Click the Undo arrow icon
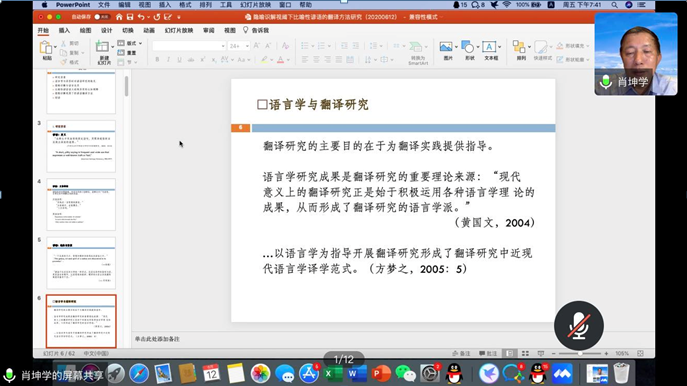The height and width of the screenshot is (386, 687). tap(141, 17)
